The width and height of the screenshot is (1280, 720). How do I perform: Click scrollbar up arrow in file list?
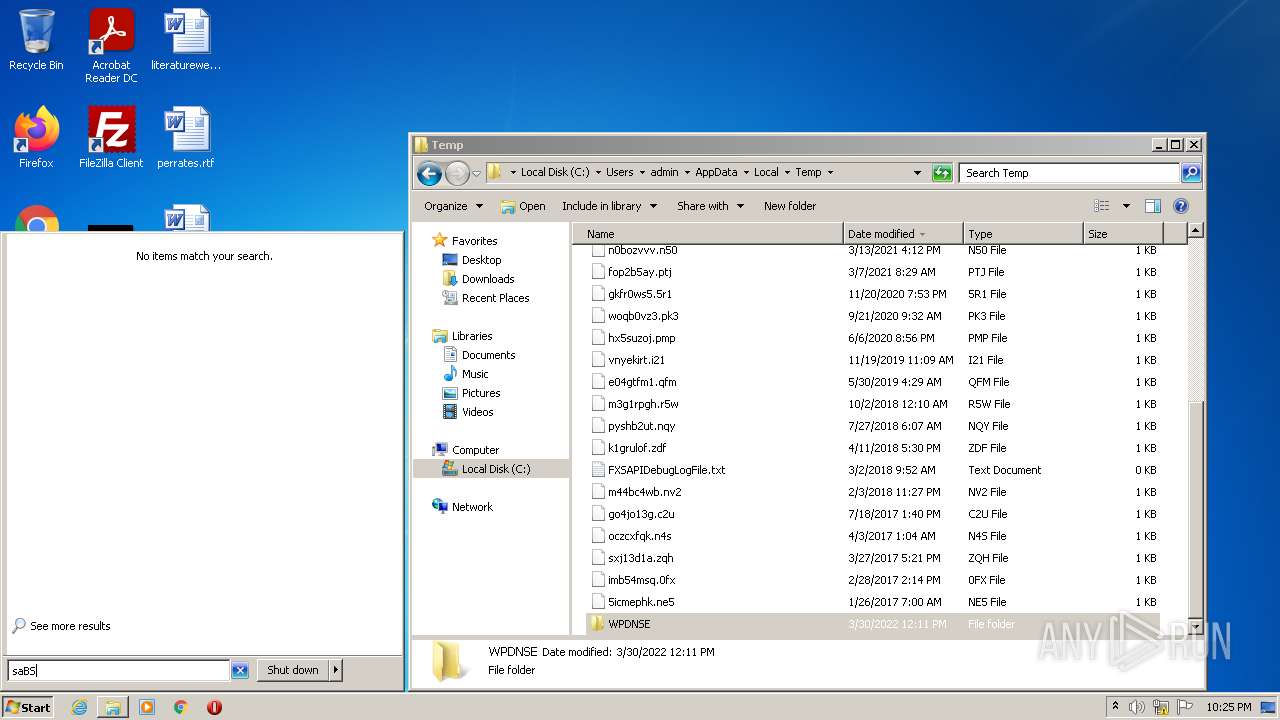coord(1194,231)
